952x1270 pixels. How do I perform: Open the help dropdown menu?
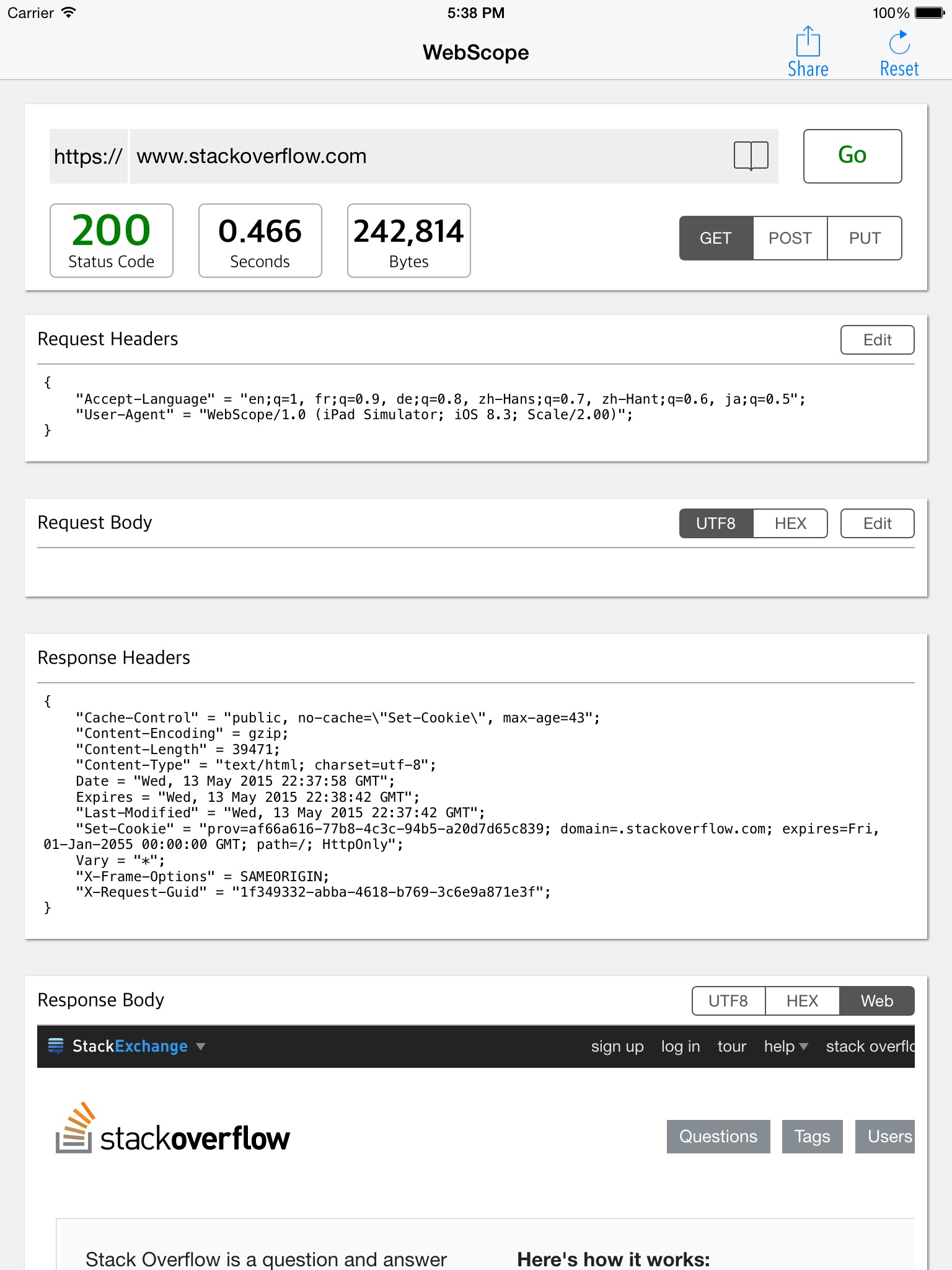(x=786, y=1046)
